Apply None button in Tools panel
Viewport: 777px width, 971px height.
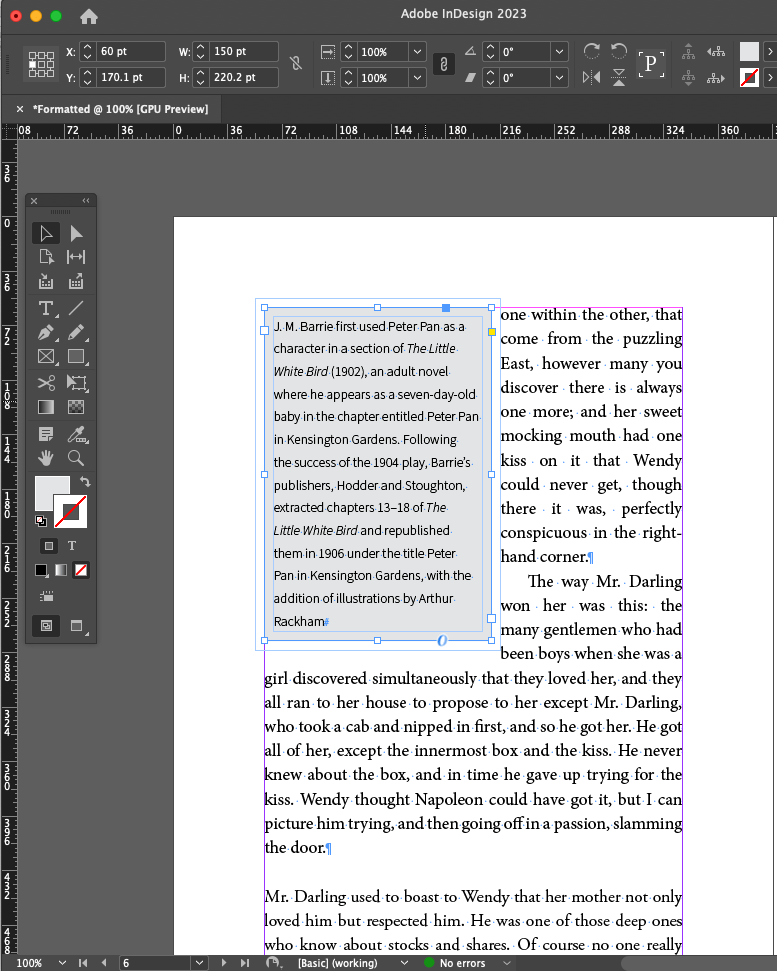click(x=81, y=570)
